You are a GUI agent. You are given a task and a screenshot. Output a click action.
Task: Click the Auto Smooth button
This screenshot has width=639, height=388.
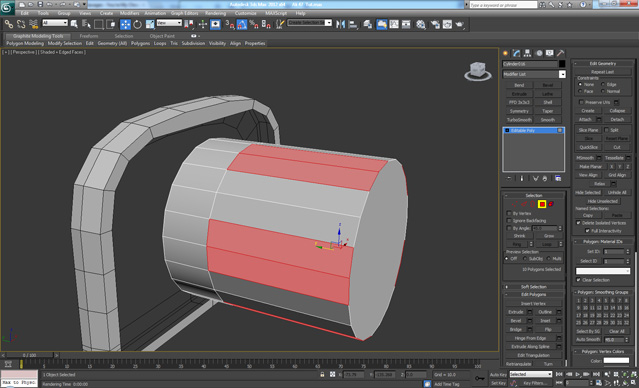point(588,340)
